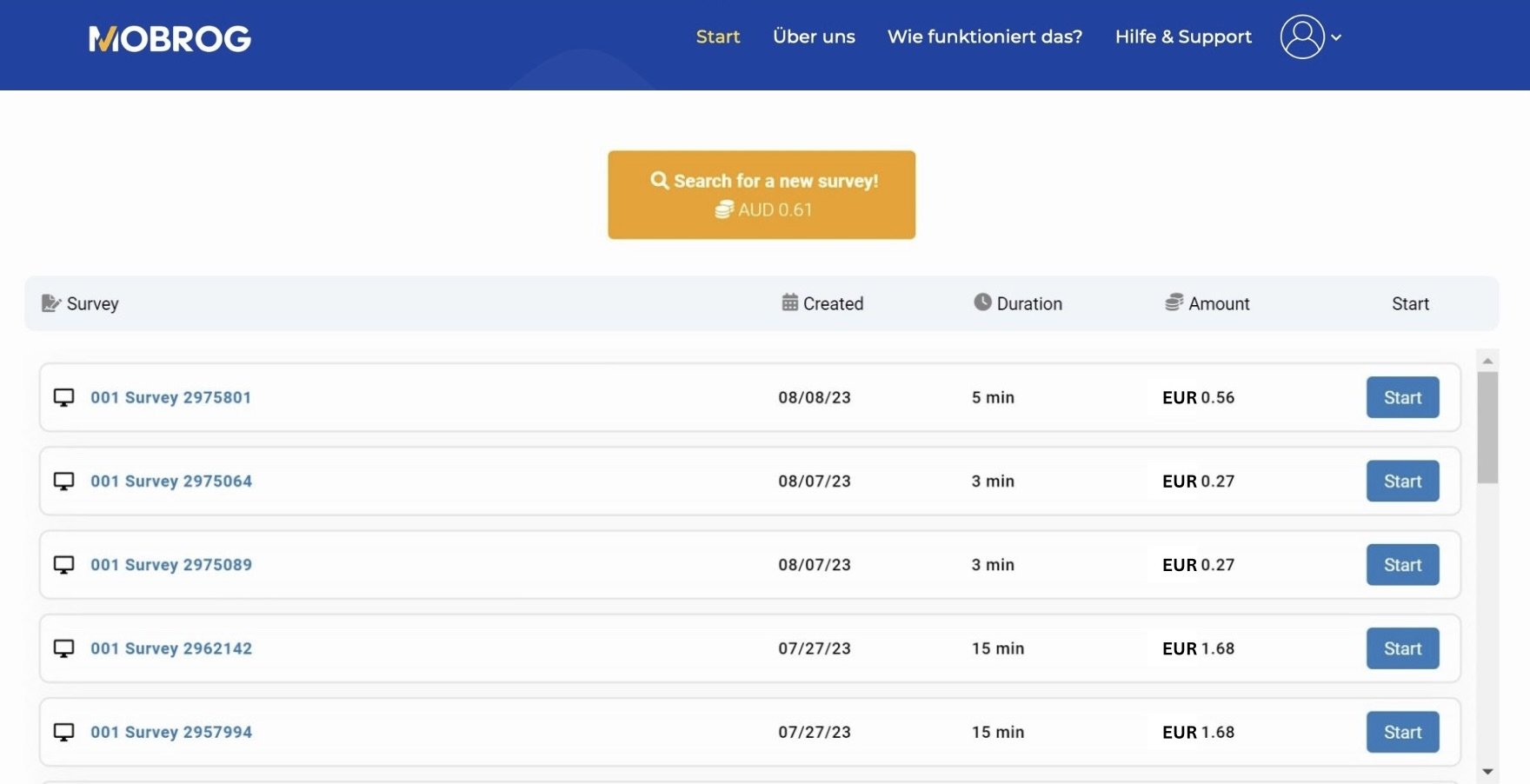Open the 001 Survey 2957994 link

point(171,732)
